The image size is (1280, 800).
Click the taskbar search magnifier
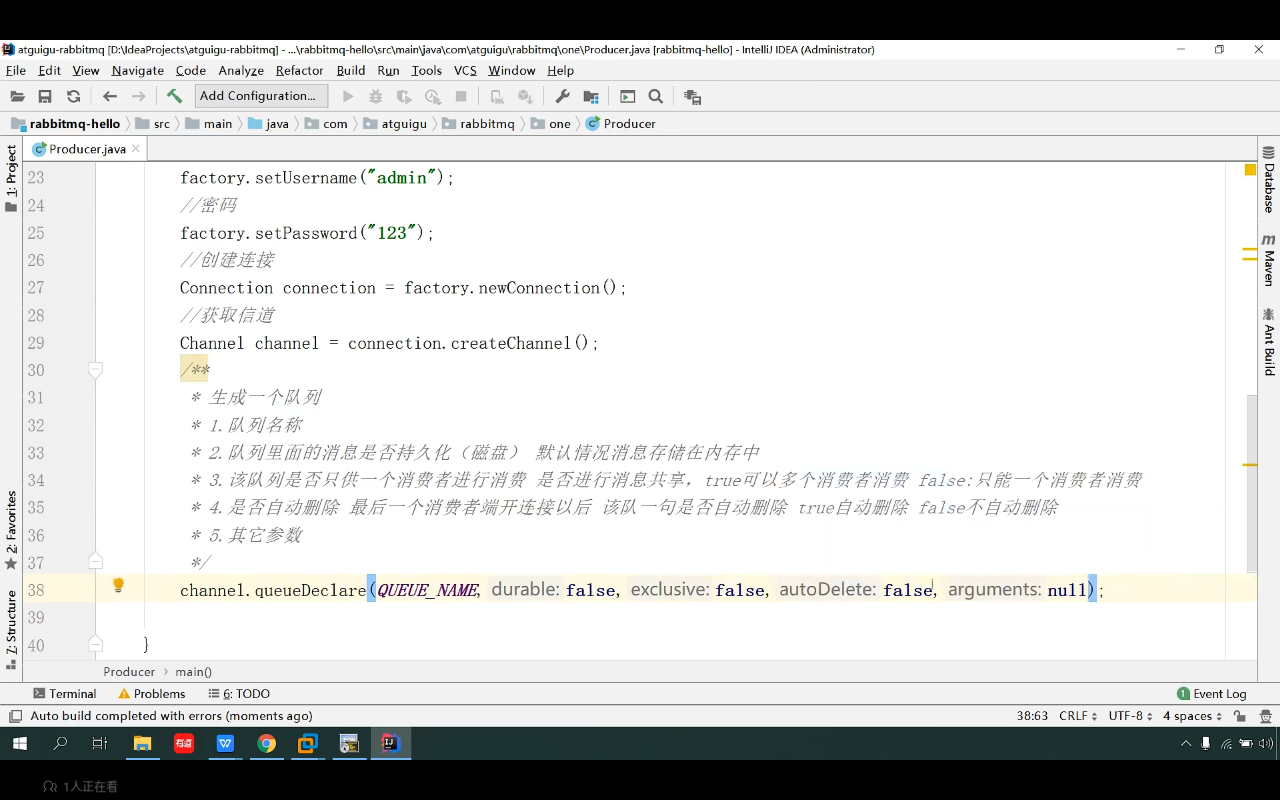[61, 743]
